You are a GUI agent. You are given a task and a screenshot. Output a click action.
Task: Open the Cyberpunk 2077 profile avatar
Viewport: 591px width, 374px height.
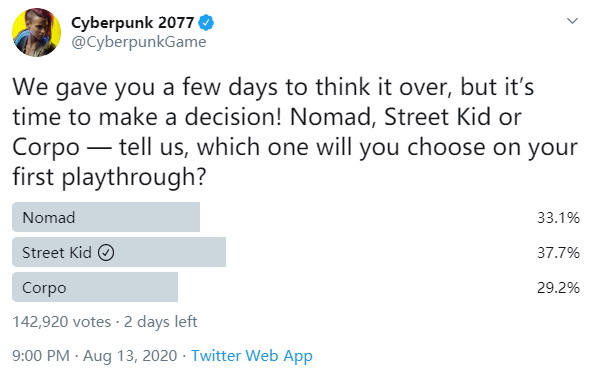[x=37, y=32]
